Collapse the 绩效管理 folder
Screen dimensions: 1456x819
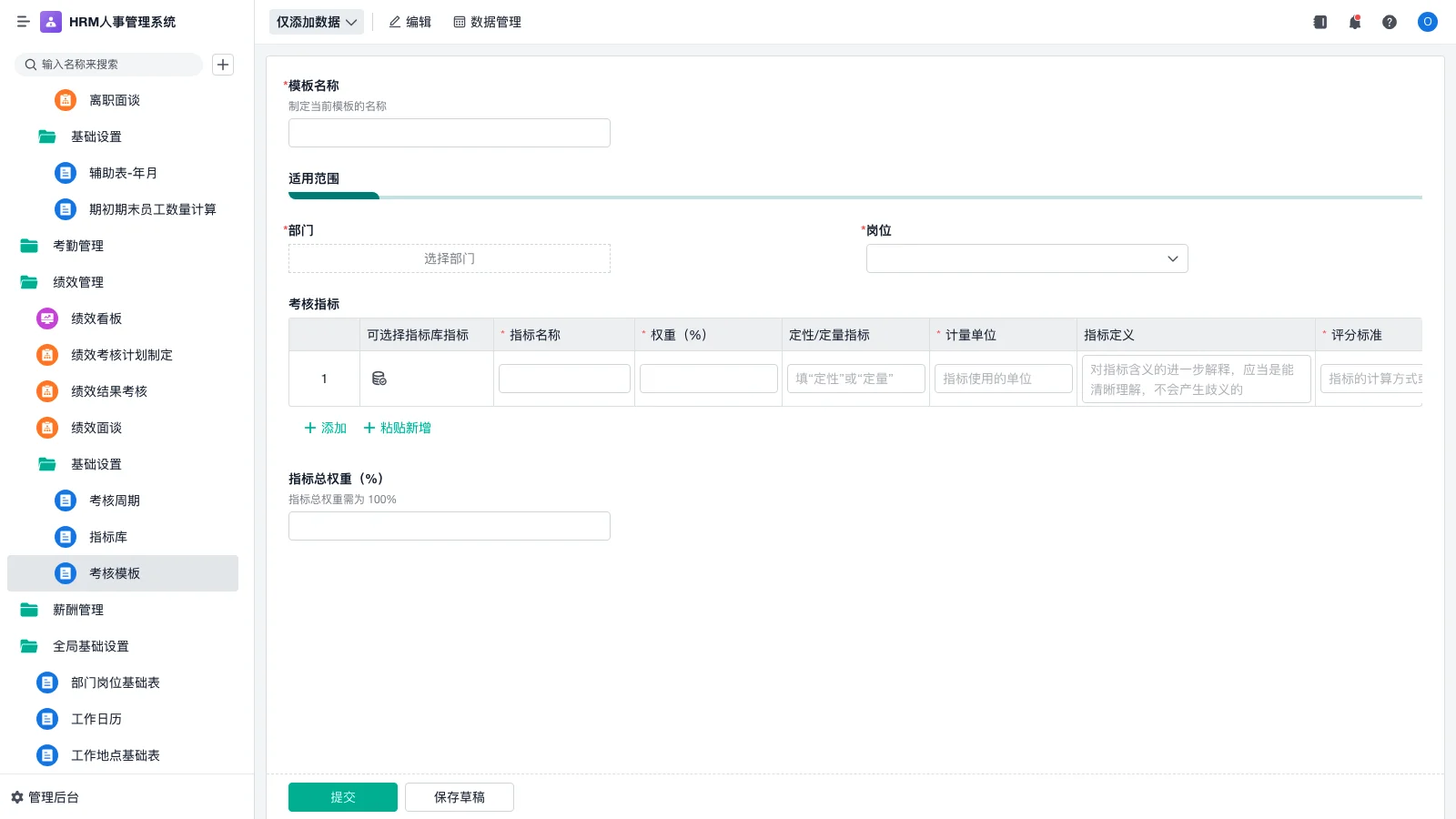click(x=78, y=282)
